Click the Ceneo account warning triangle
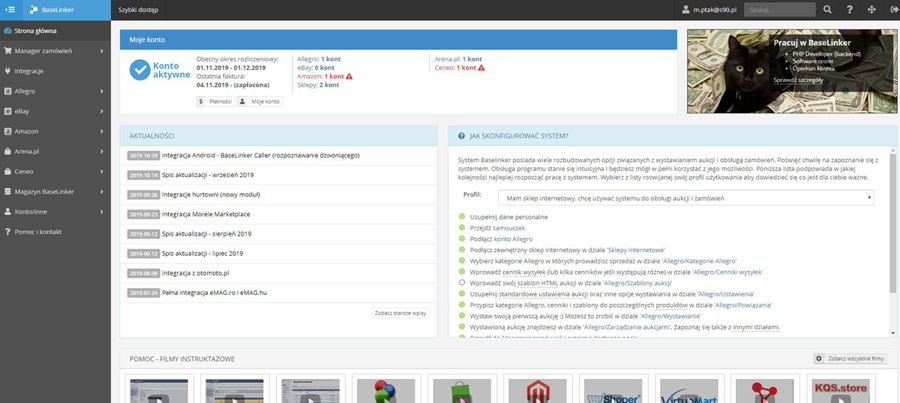Image resolution: width=900 pixels, height=403 pixels. coord(481,68)
